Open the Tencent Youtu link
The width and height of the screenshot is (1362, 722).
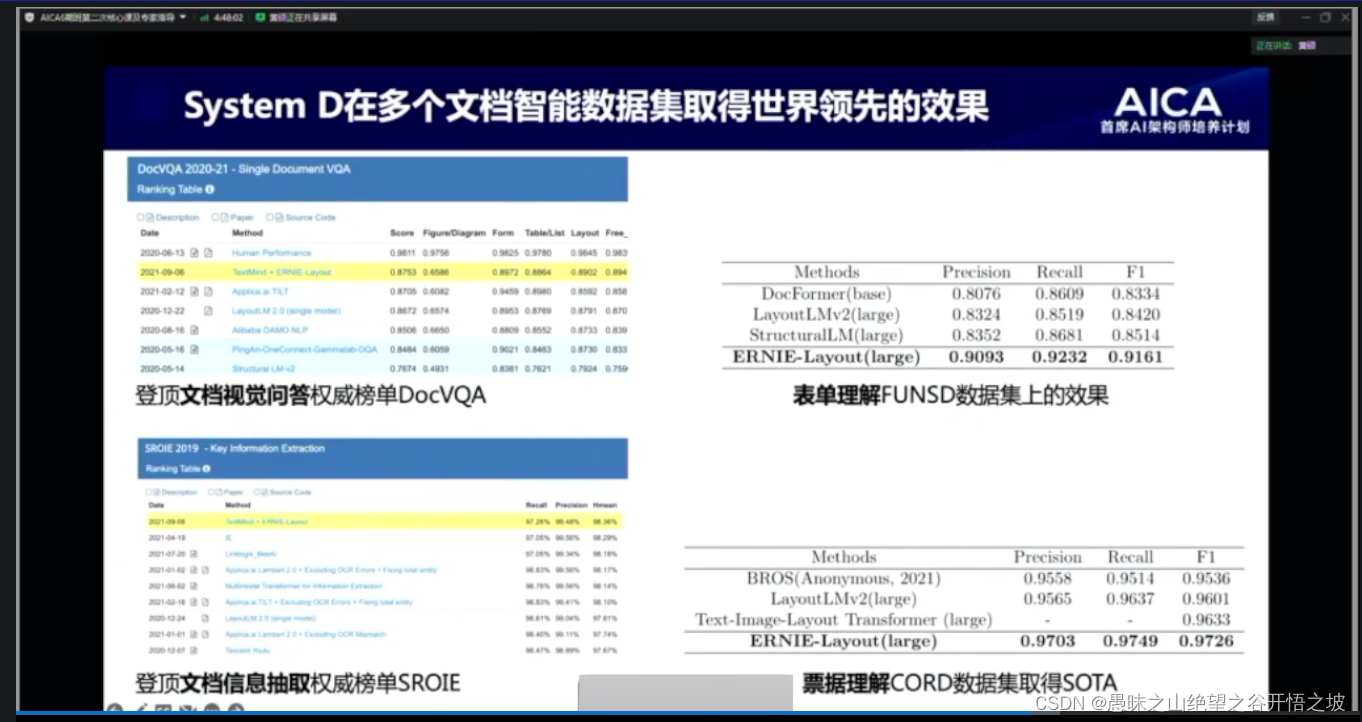(x=246, y=651)
